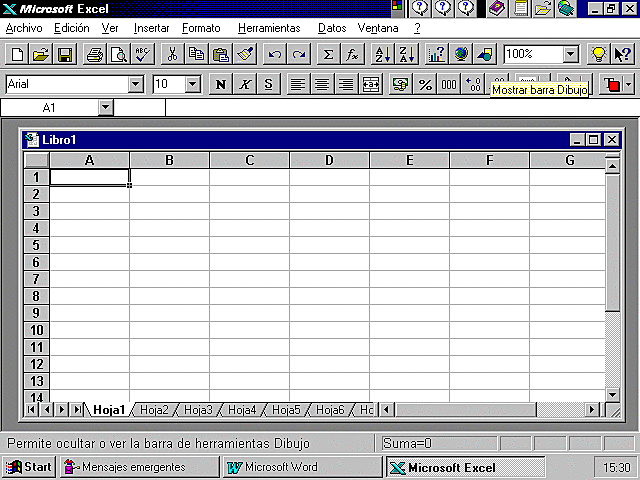
Task: Select row 5 header
Action: (36, 245)
